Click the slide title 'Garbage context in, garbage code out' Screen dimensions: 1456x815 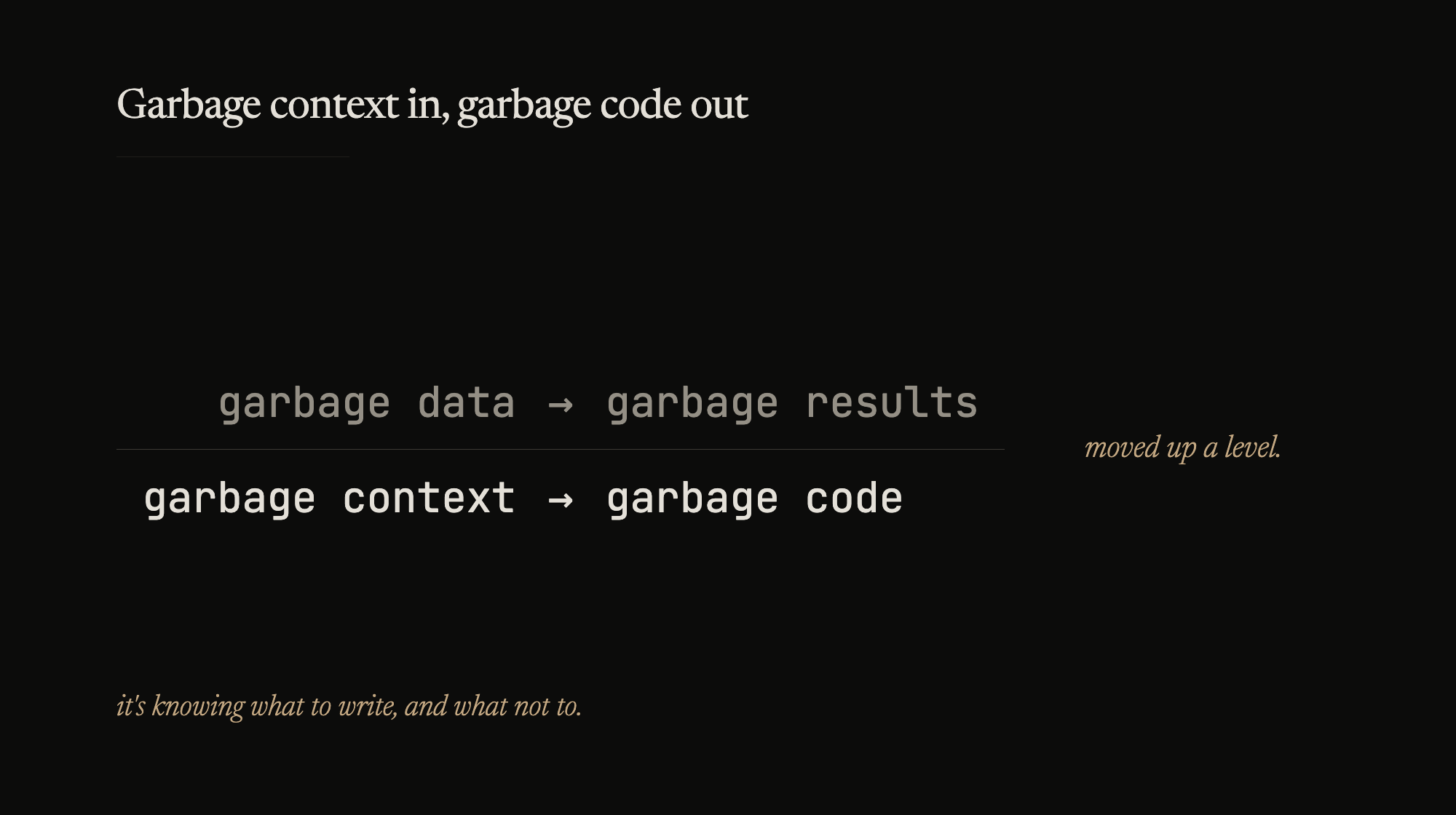(x=432, y=105)
